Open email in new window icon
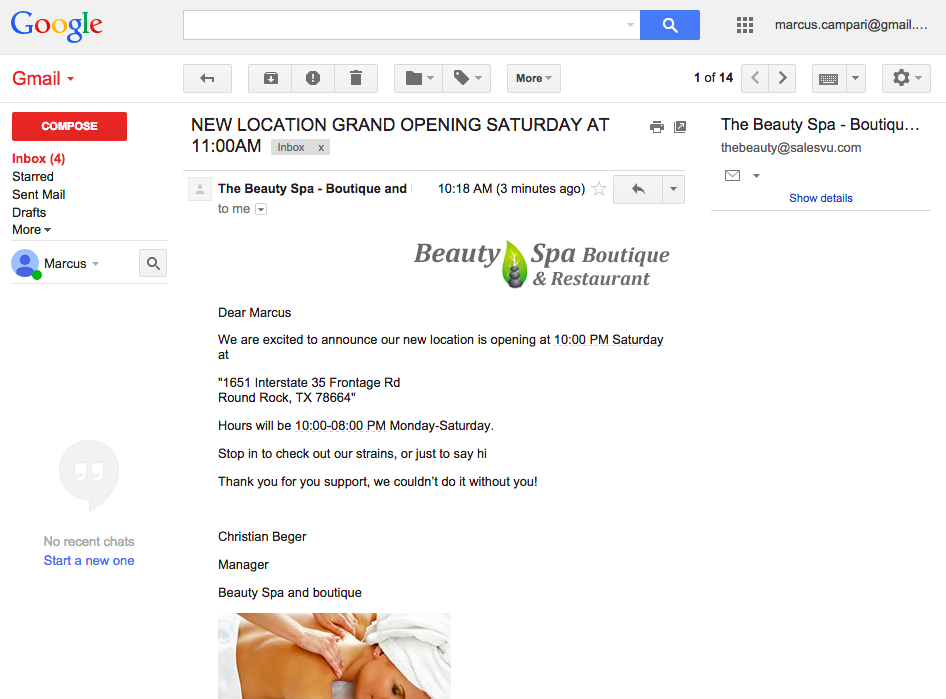Screen dimensions: 946x699 pos(680,127)
